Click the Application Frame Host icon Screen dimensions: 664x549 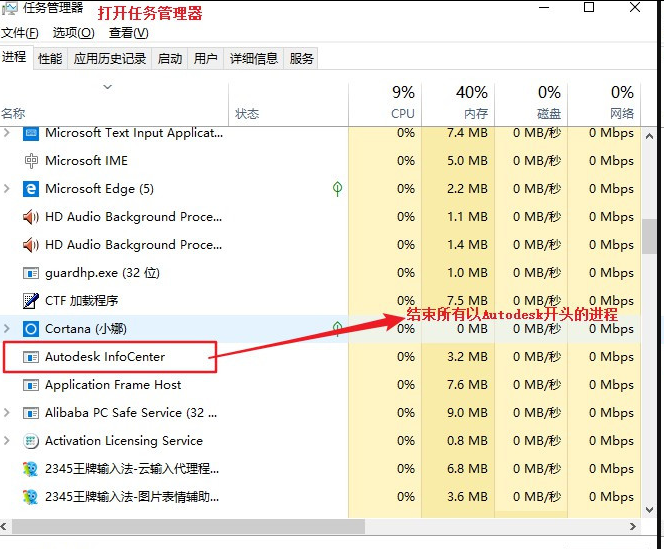tap(30, 385)
